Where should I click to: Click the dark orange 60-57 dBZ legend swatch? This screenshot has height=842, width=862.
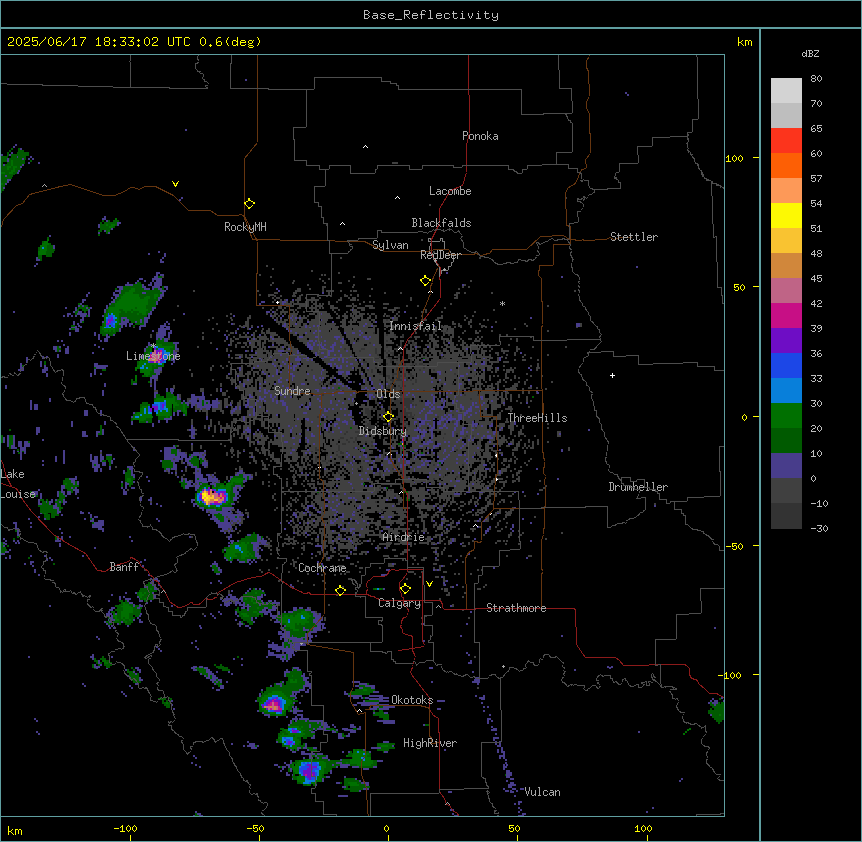(x=786, y=165)
